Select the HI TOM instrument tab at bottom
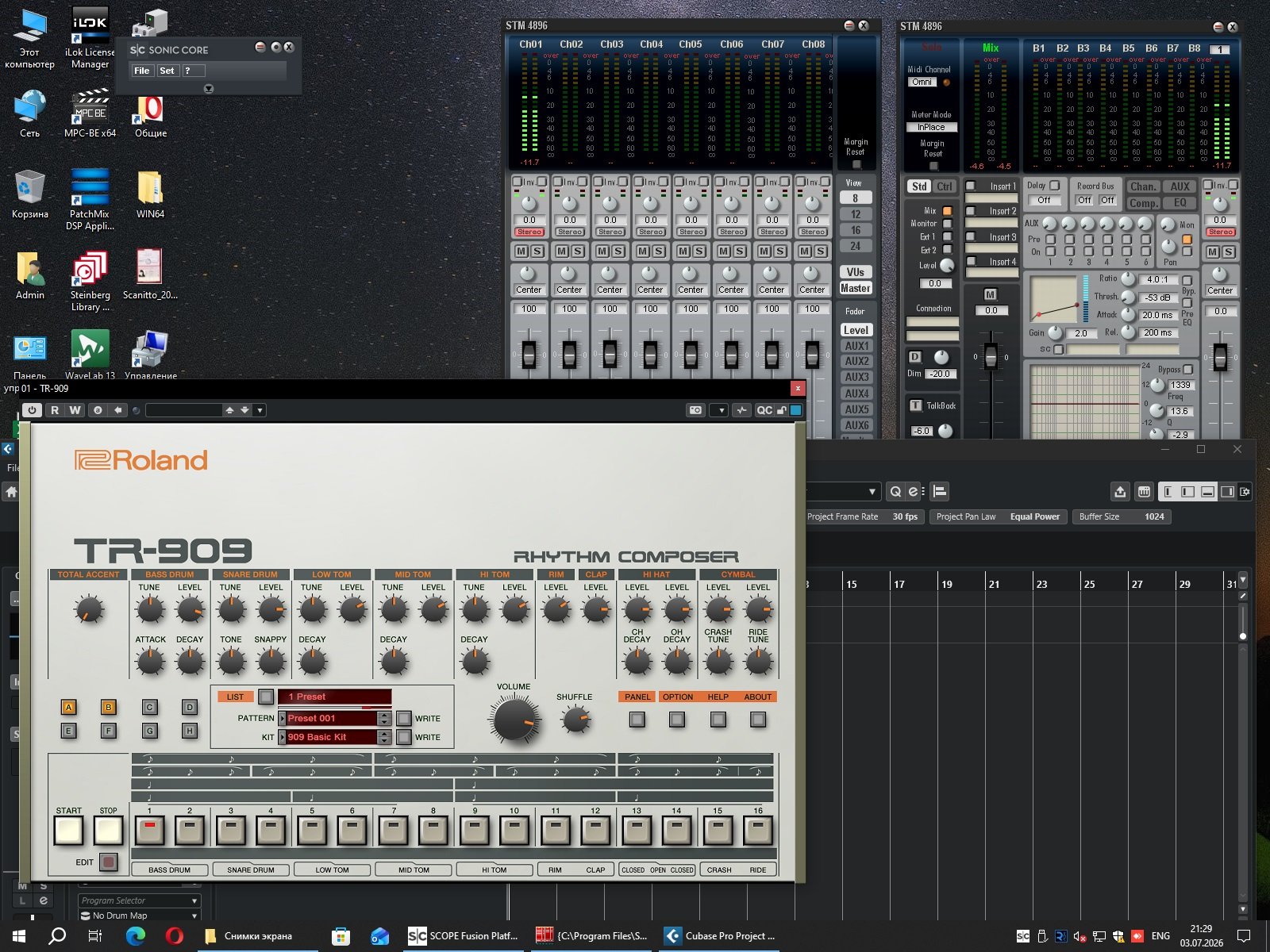 [494, 869]
